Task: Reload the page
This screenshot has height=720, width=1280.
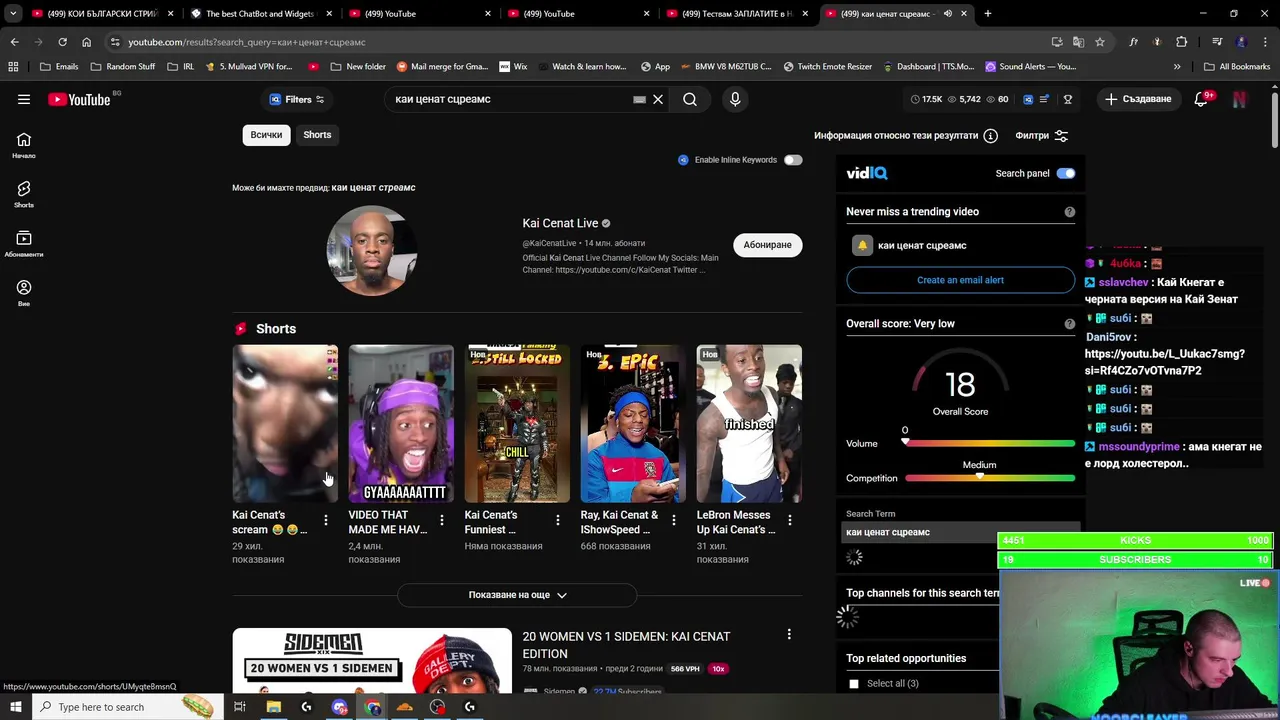Action: point(62,42)
